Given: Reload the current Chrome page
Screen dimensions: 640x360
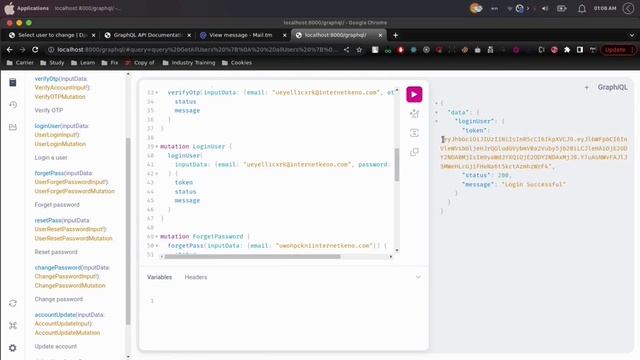Looking at the screenshot, I should click(35, 49).
